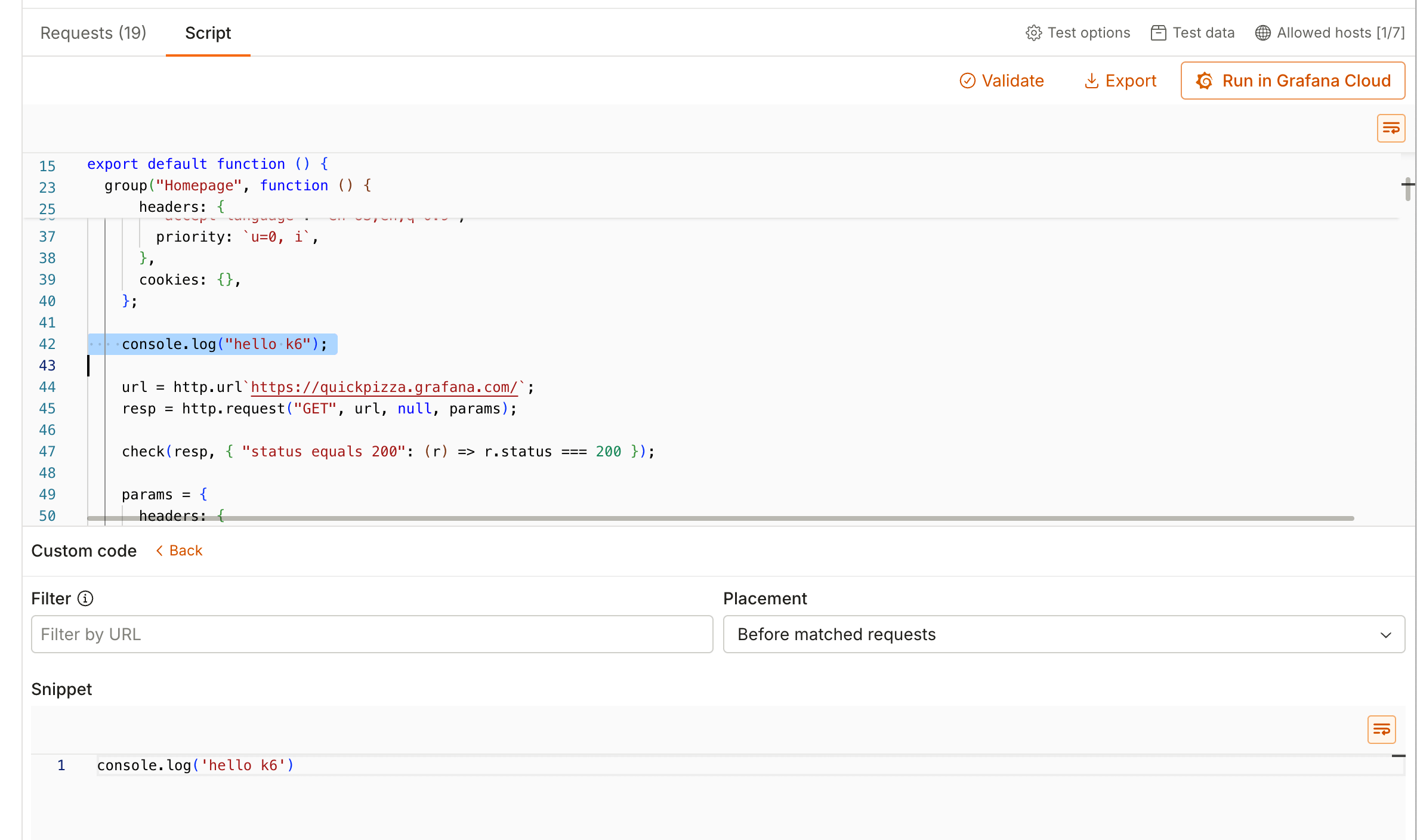The height and width of the screenshot is (840, 1417).
Task: Click the Filter info icon
Action: (x=85, y=598)
